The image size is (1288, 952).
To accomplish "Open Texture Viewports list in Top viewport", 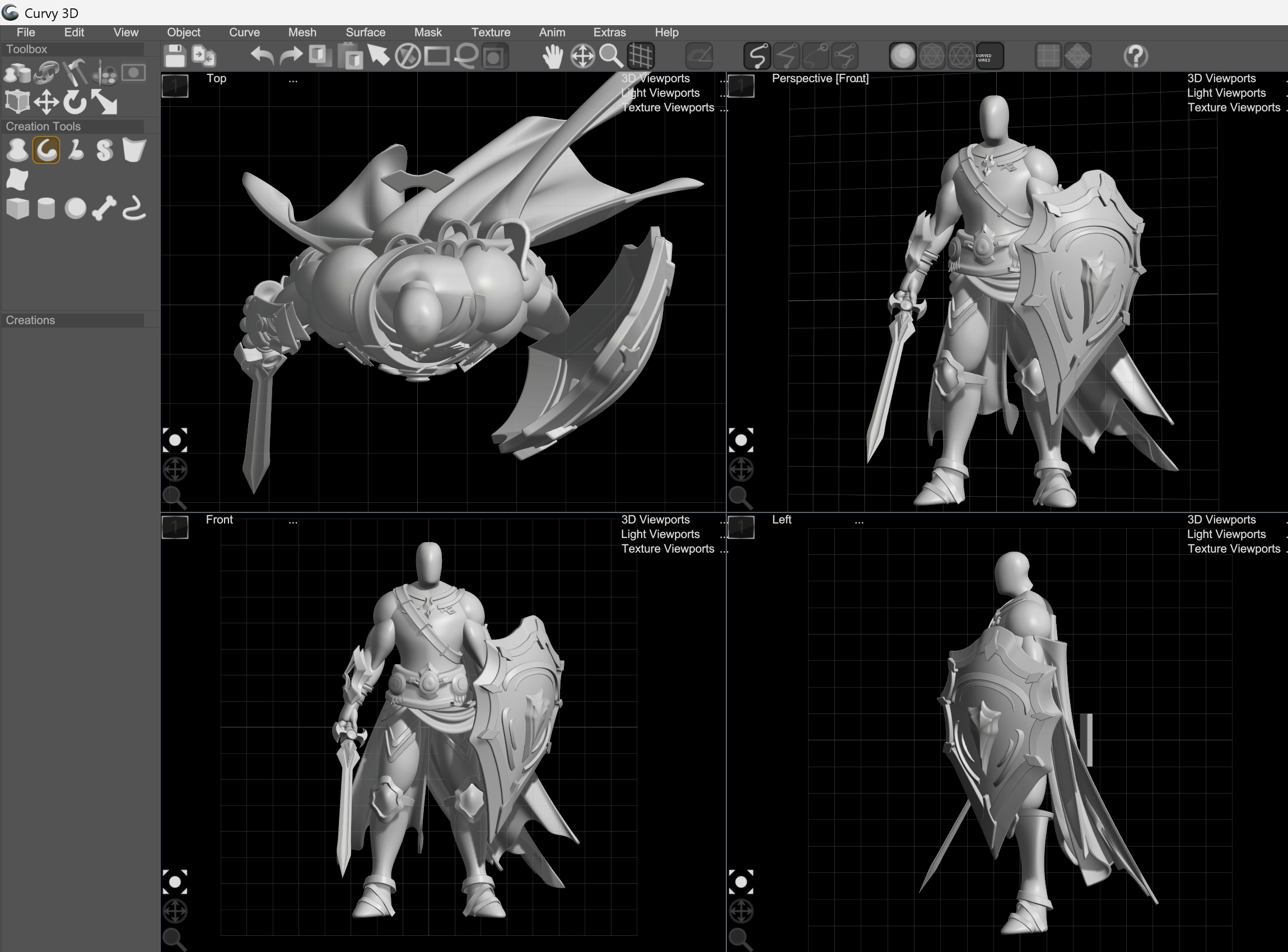I will (668, 107).
